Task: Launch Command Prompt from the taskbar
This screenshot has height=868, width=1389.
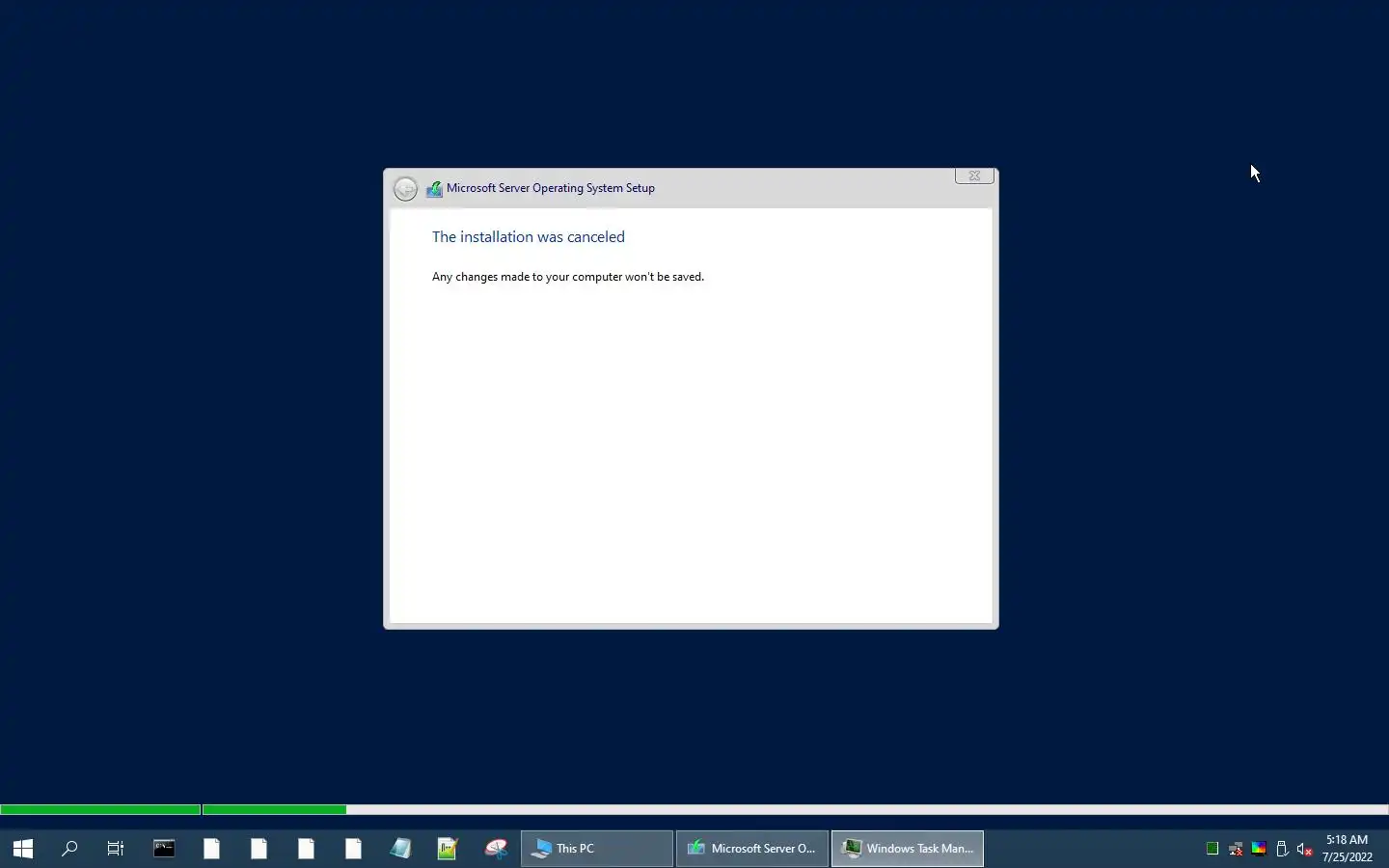Action: [x=164, y=849]
